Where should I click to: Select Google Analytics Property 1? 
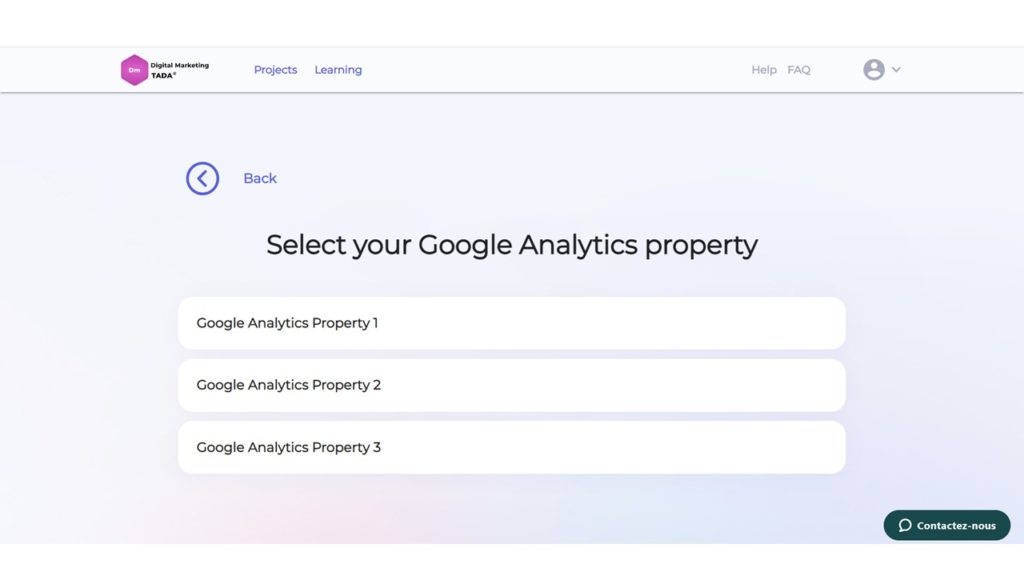512,323
